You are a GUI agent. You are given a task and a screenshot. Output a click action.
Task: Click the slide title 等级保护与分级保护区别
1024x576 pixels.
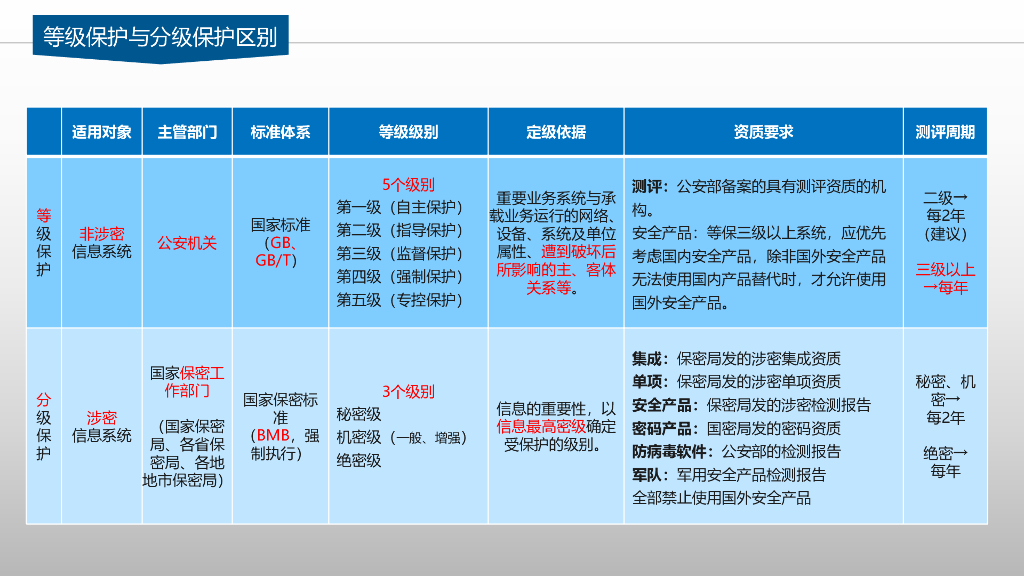(160, 37)
